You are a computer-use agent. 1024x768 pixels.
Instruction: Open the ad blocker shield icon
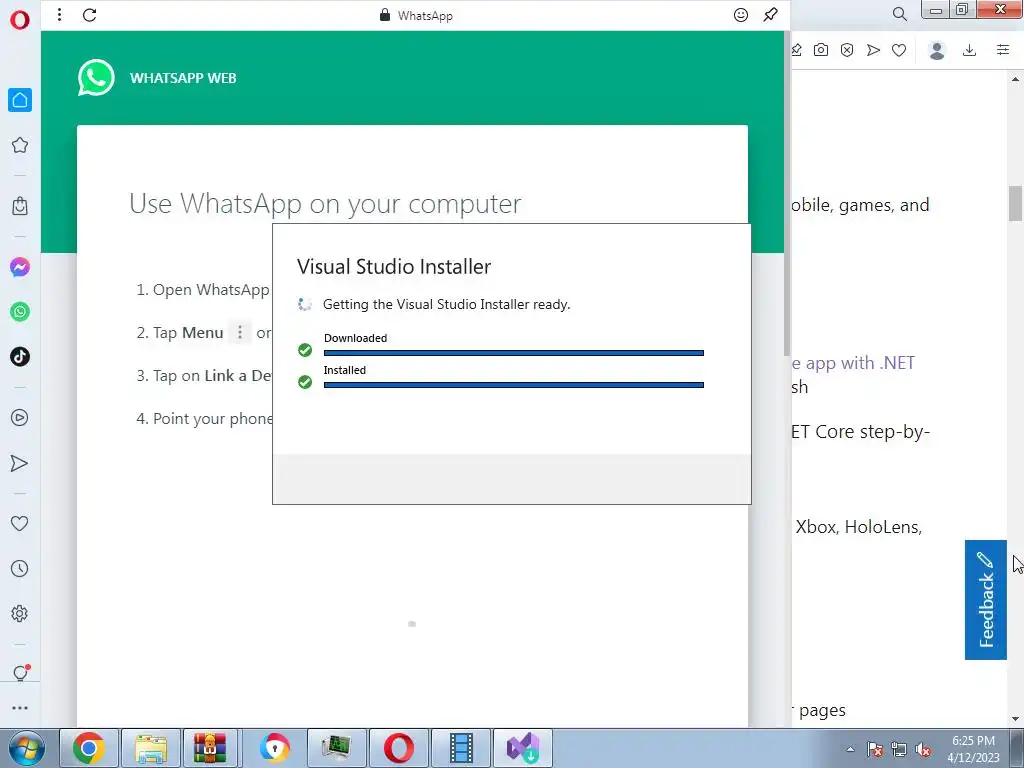coord(847,50)
